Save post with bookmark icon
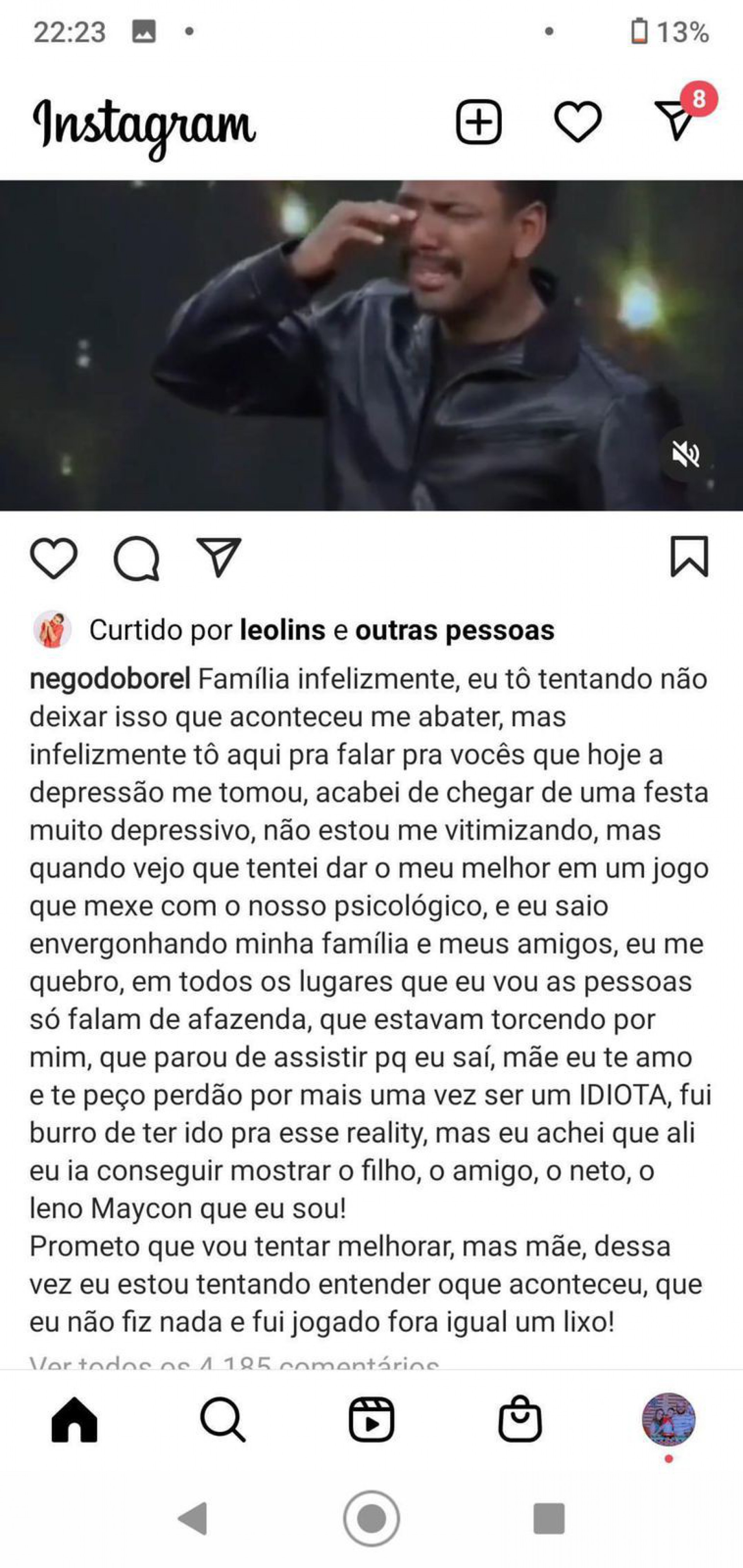This screenshot has height=1568, width=743. click(x=690, y=556)
